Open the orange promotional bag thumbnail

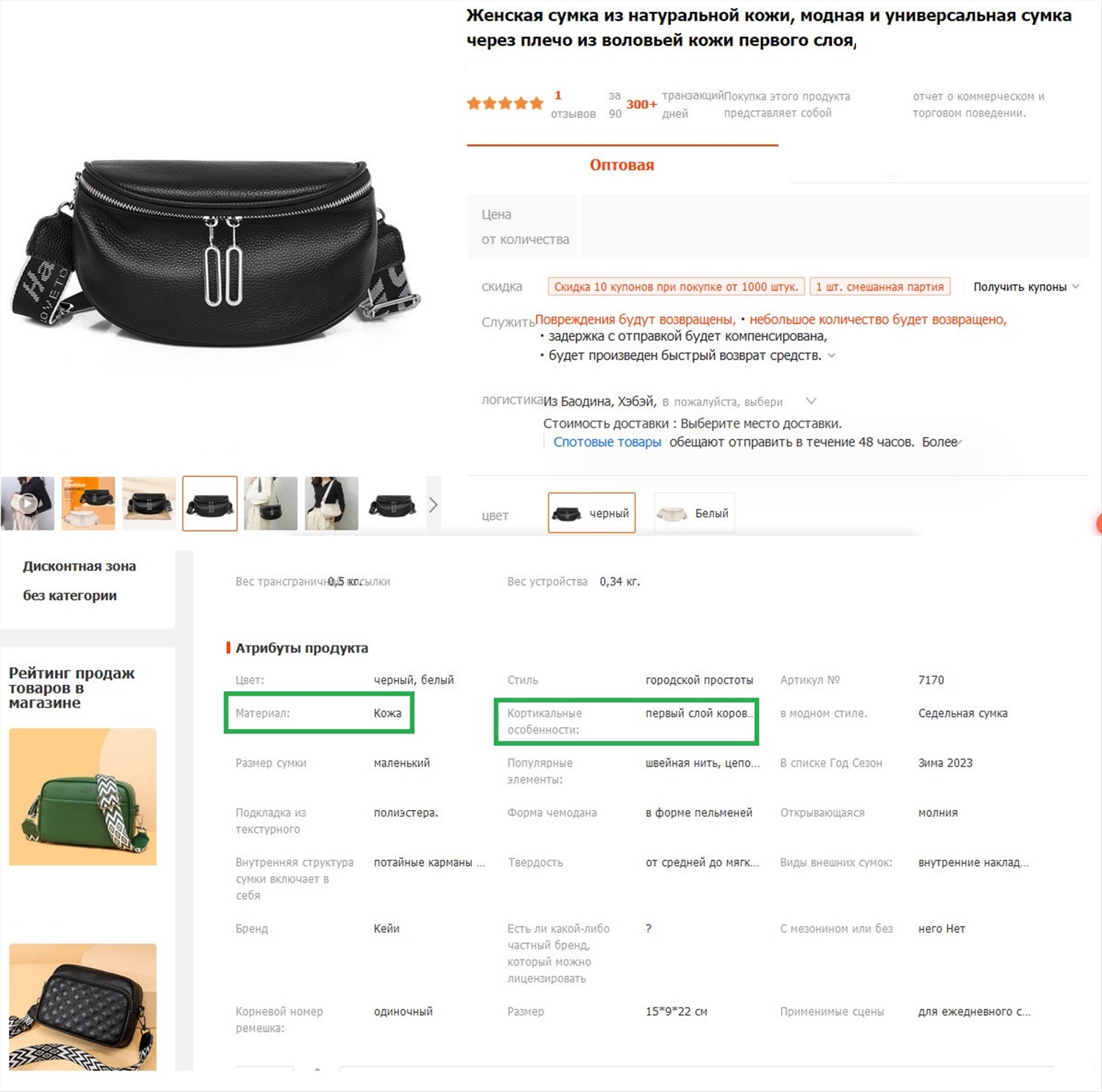88,504
